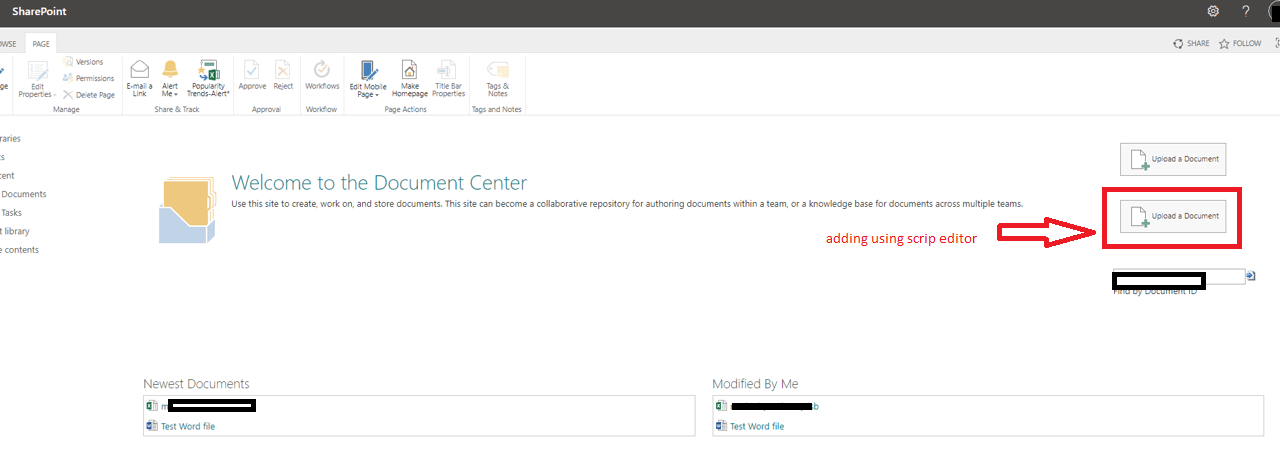The width and height of the screenshot is (1280, 470).
Task: Set page with Make Homepage
Action: tap(410, 78)
